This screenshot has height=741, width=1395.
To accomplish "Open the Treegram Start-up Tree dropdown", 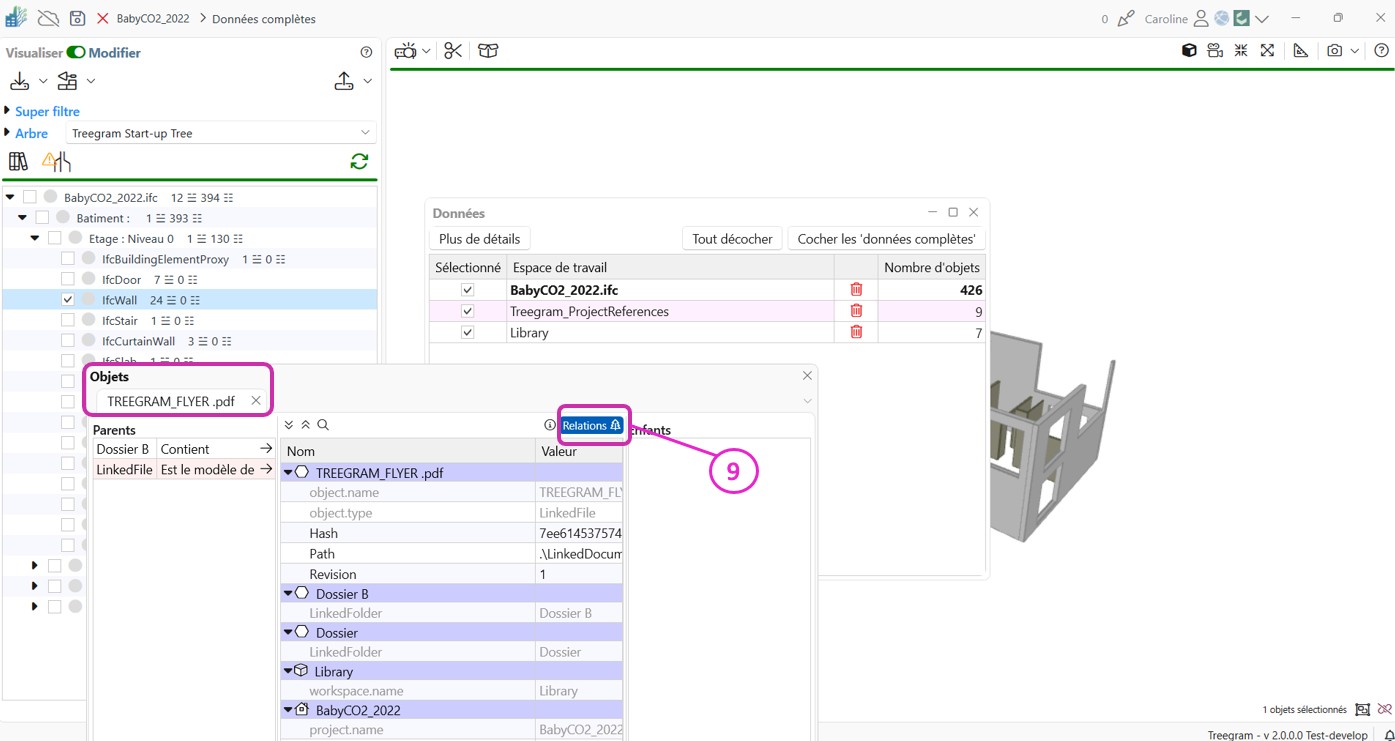I will click(220, 133).
